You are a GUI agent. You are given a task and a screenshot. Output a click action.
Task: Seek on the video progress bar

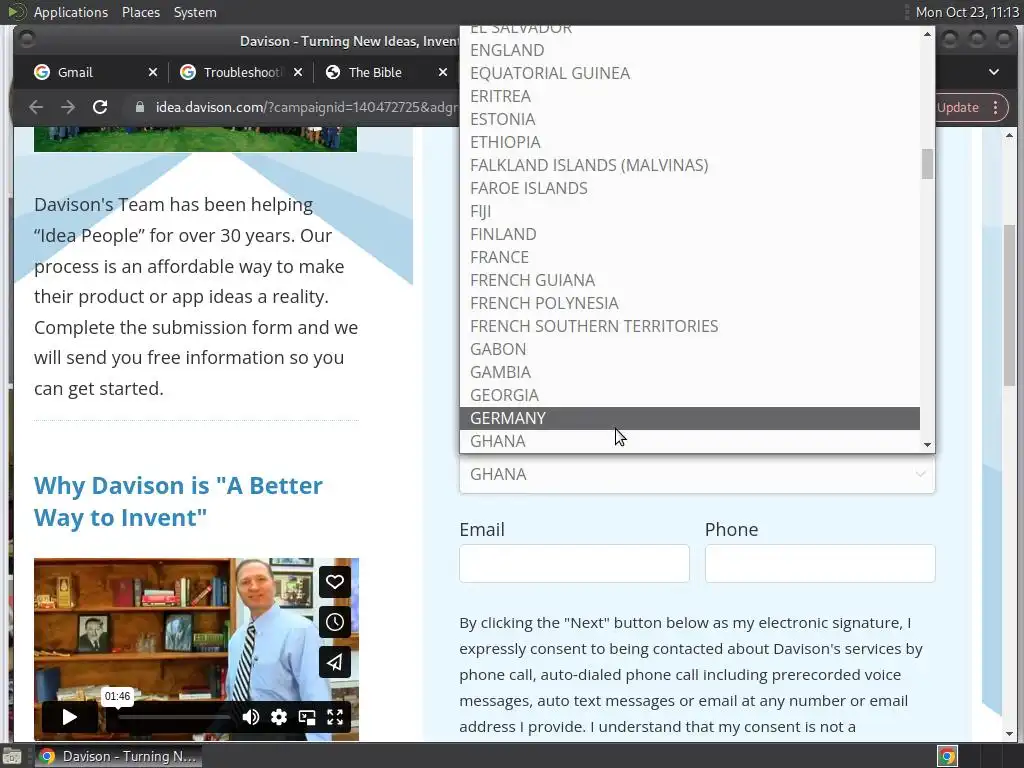pyautogui.click(x=174, y=717)
